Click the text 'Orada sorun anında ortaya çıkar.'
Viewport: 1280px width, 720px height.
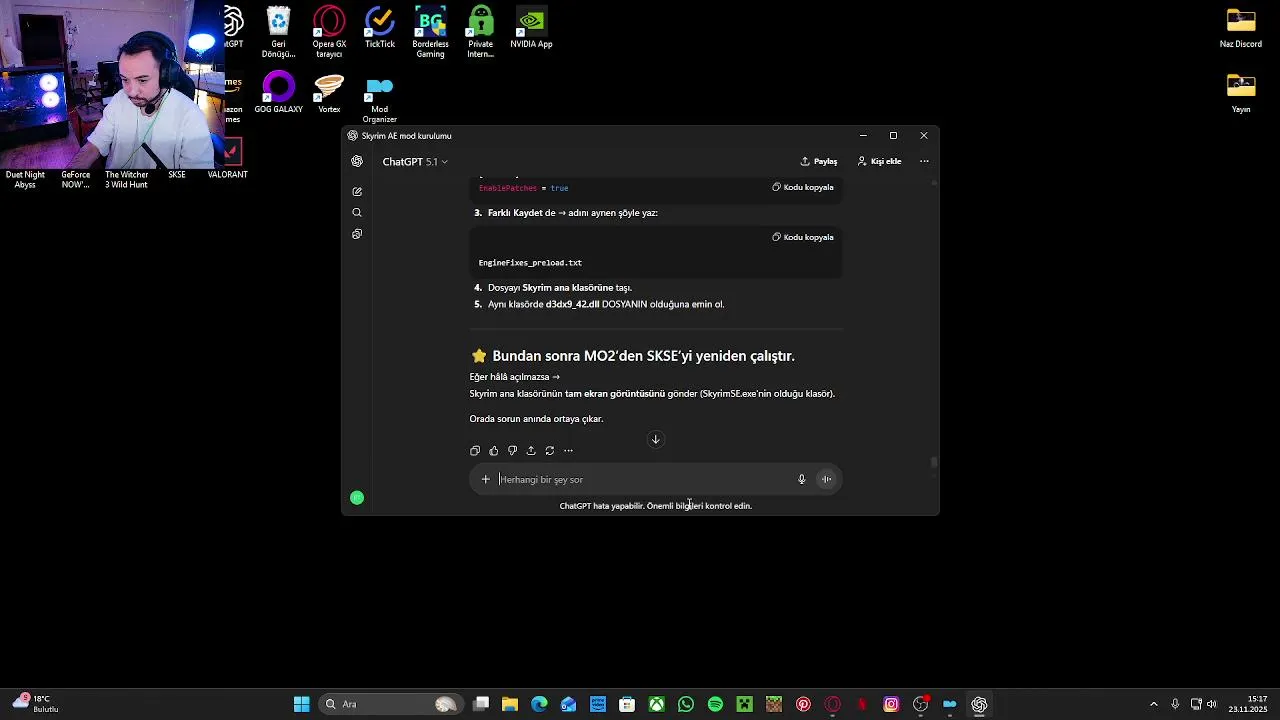click(536, 419)
